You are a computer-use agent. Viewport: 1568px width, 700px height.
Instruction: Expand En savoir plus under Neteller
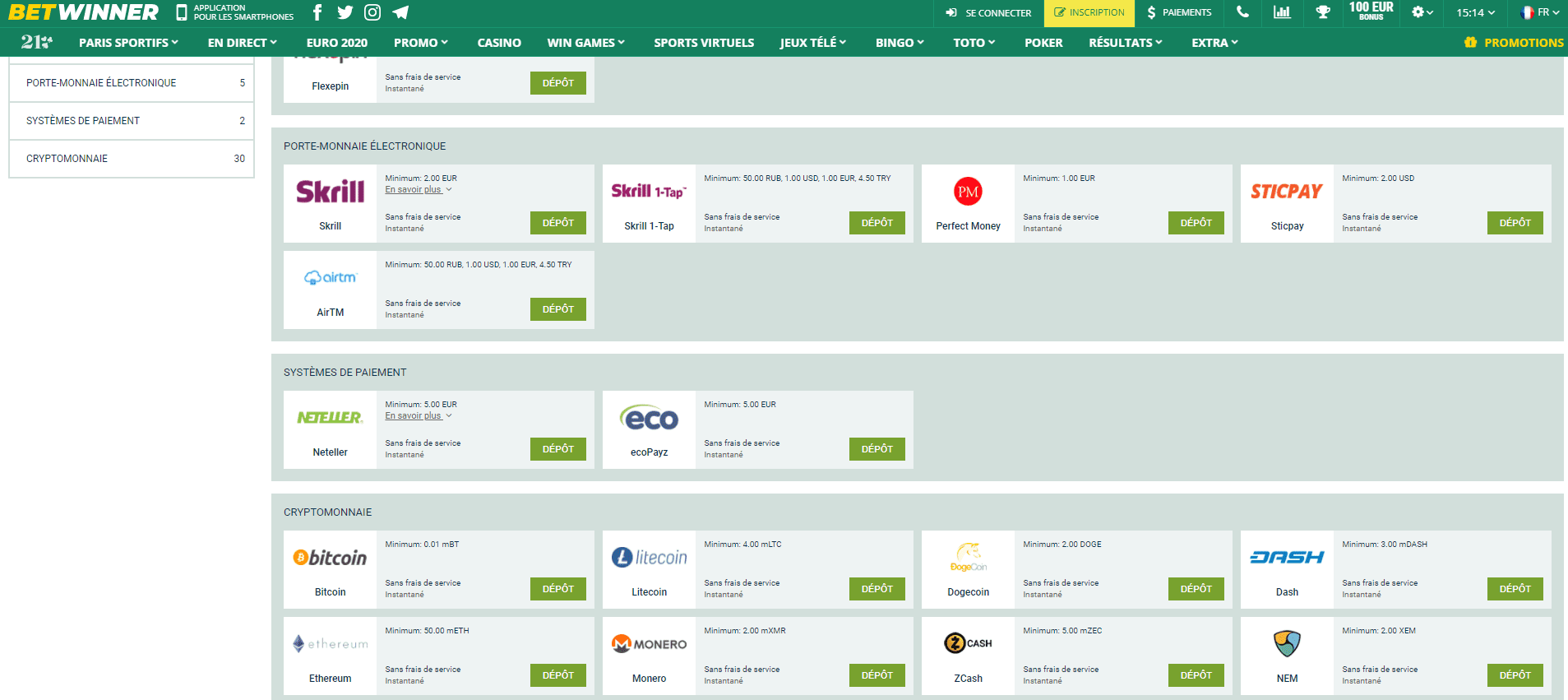[x=419, y=416]
